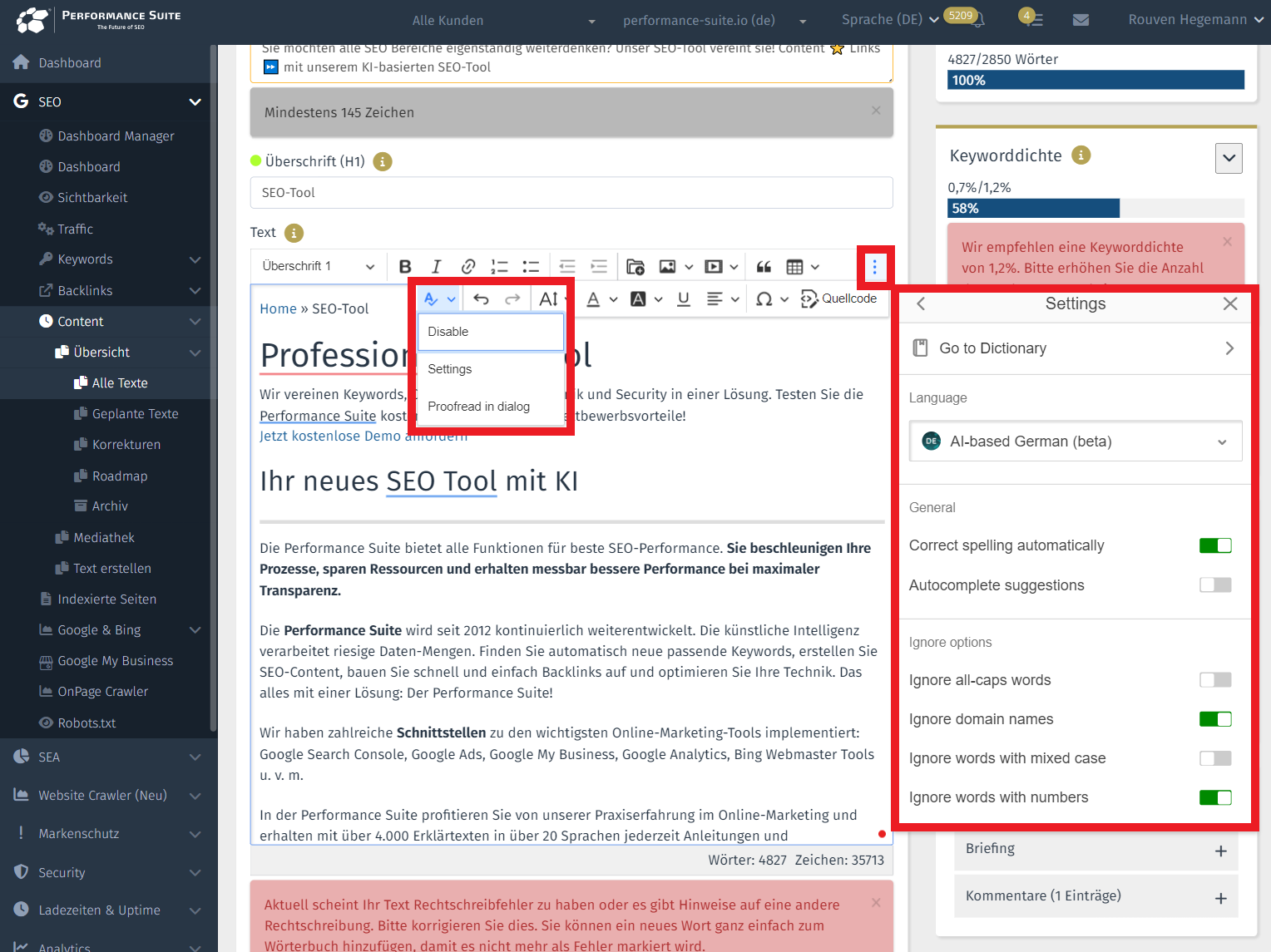Open the performance-suite.io (de) dropdown
1271x952 pixels.
tap(715, 20)
